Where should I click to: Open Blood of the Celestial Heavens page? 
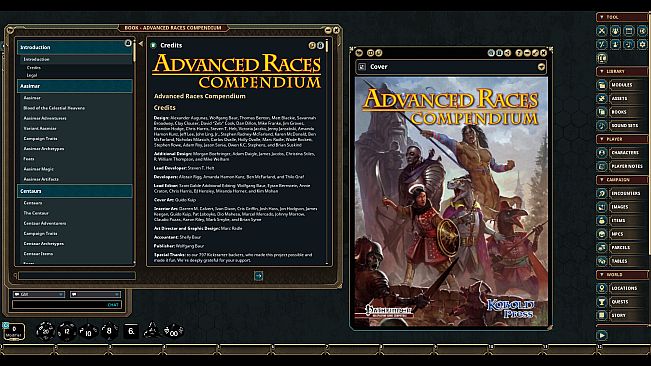pos(54,108)
